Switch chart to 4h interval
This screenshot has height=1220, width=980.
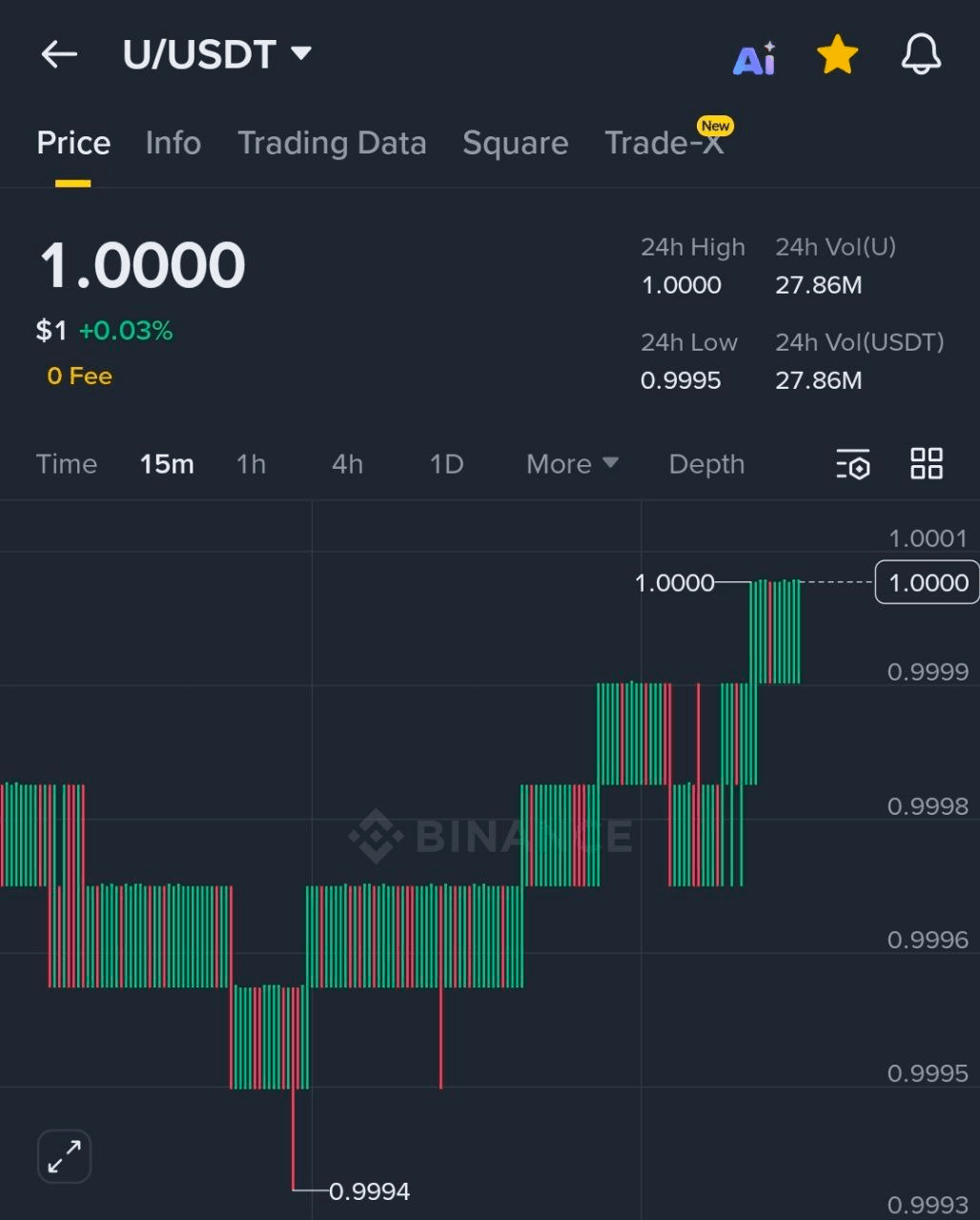coord(347,464)
